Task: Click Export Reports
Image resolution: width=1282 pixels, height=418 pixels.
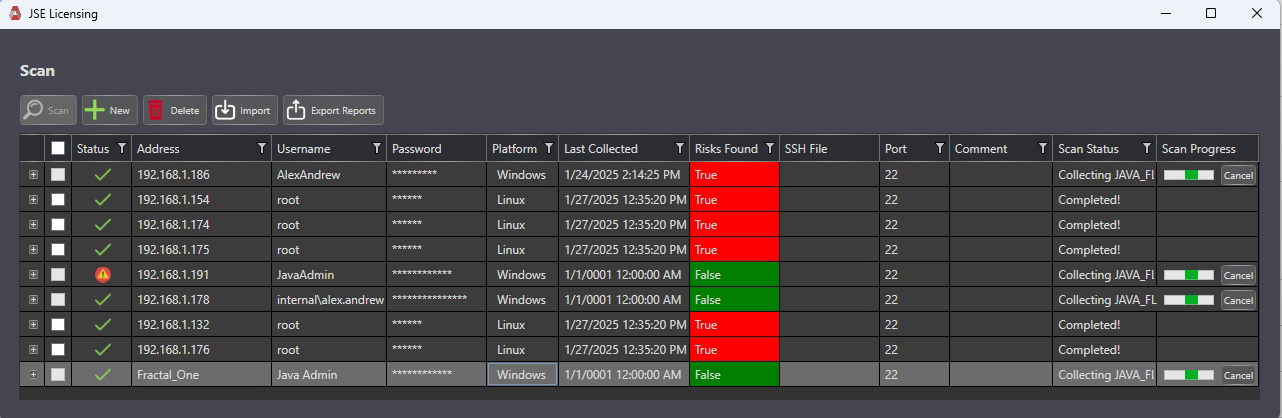Action: 333,110
